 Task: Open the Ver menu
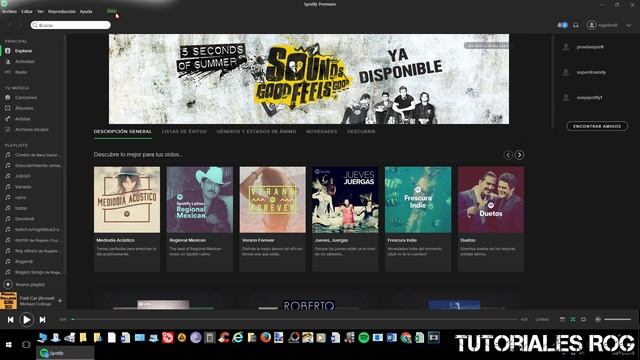(40, 11)
